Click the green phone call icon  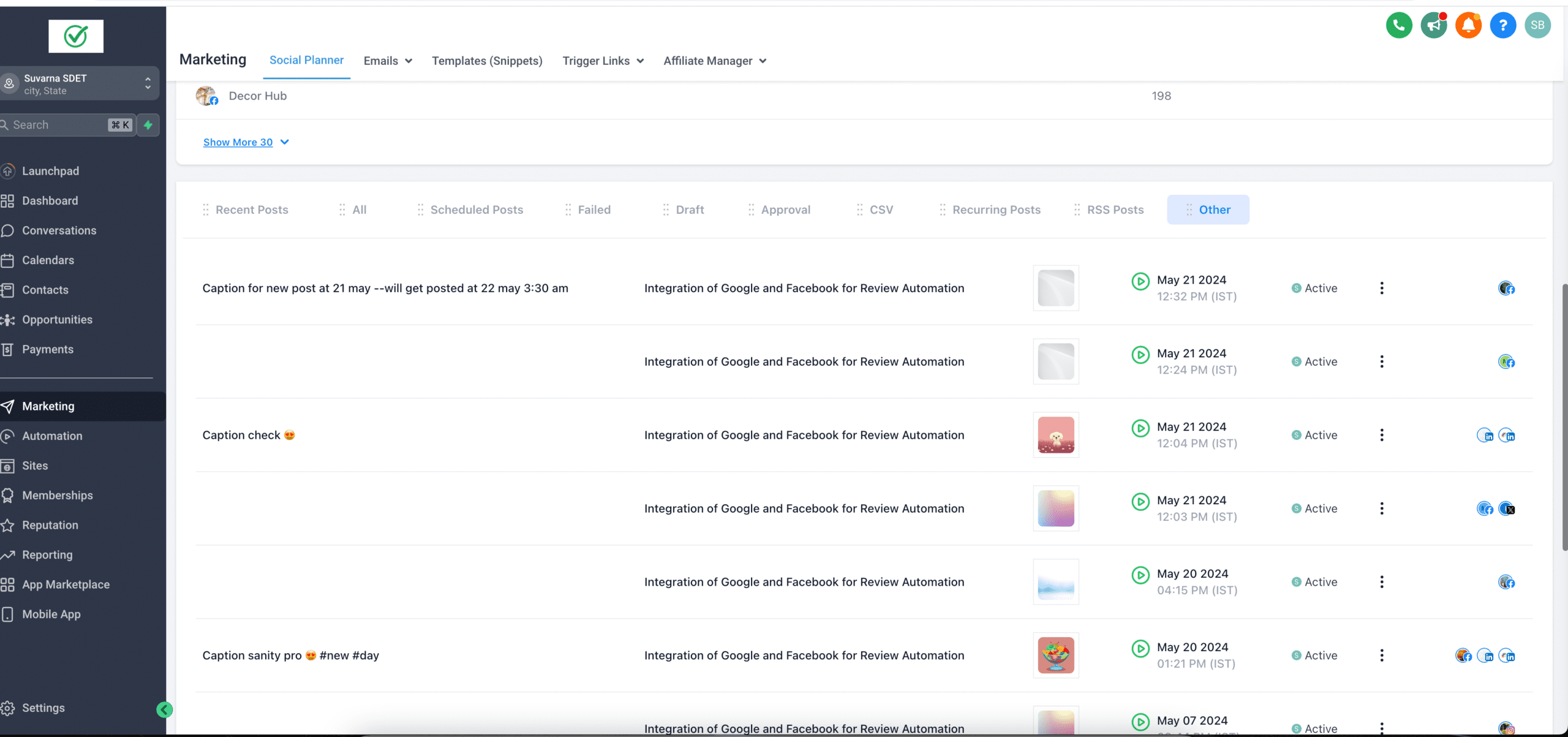click(1399, 25)
